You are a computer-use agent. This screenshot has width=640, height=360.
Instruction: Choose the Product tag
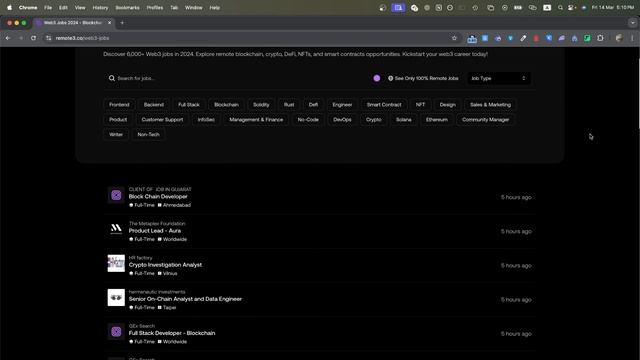118,120
